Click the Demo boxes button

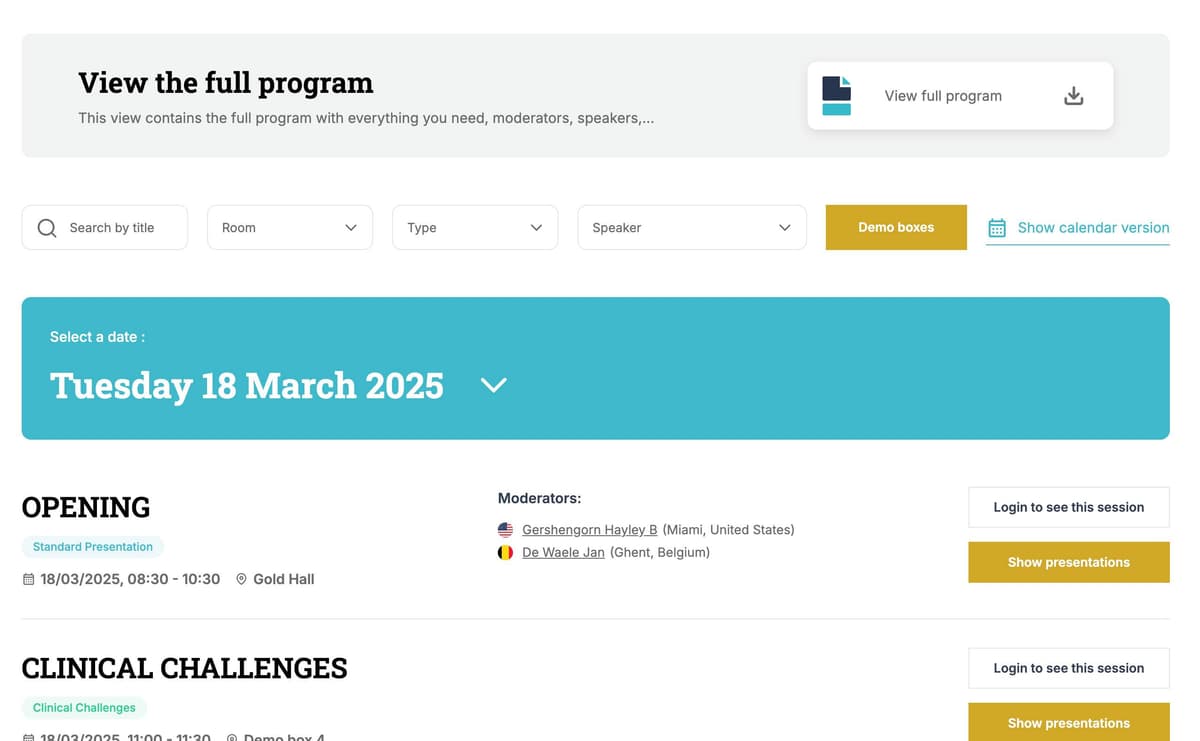click(895, 227)
